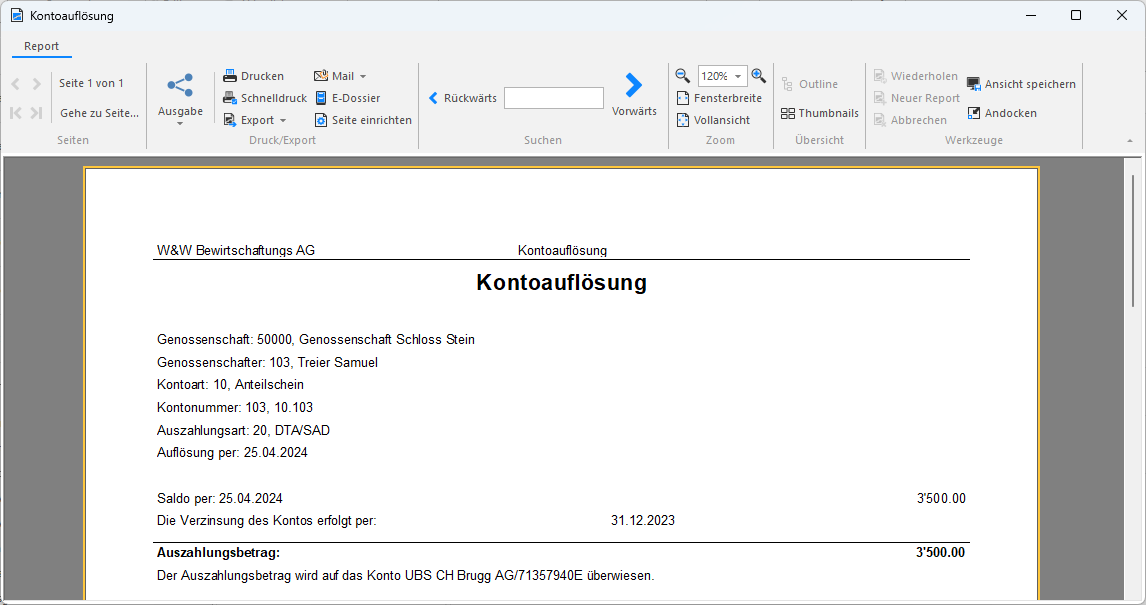Screen dimensions: 1146x605
Task: Open Seite einrichten page setup
Action: pos(363,120)
